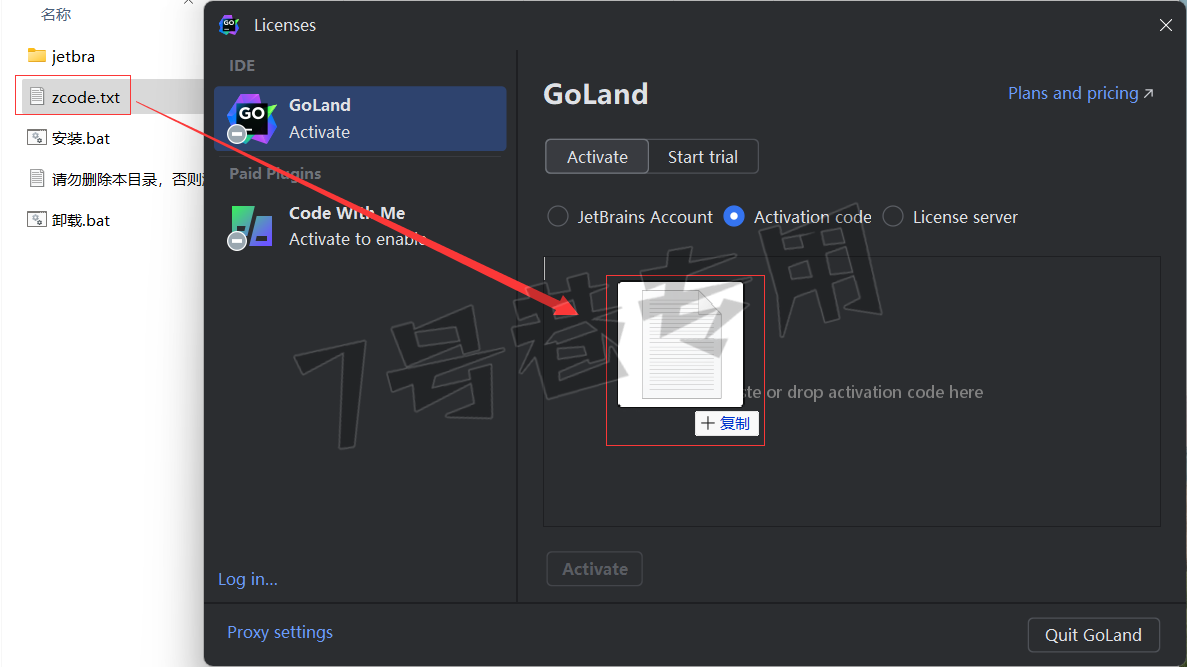The width and height of the screenshot is (1187, 667).
Task: Click the 请勿删除本目录 text file icon
Action: tap(36, 178)
